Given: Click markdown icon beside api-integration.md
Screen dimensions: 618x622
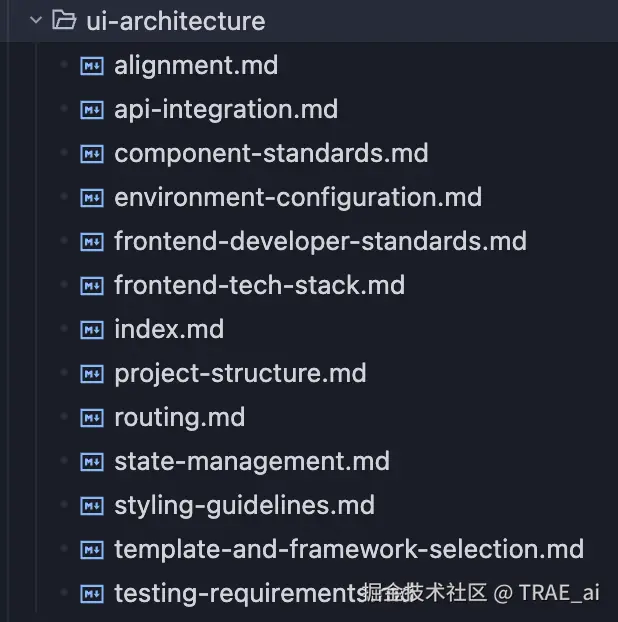Looking at the screenshot, I should coord(92,110).
